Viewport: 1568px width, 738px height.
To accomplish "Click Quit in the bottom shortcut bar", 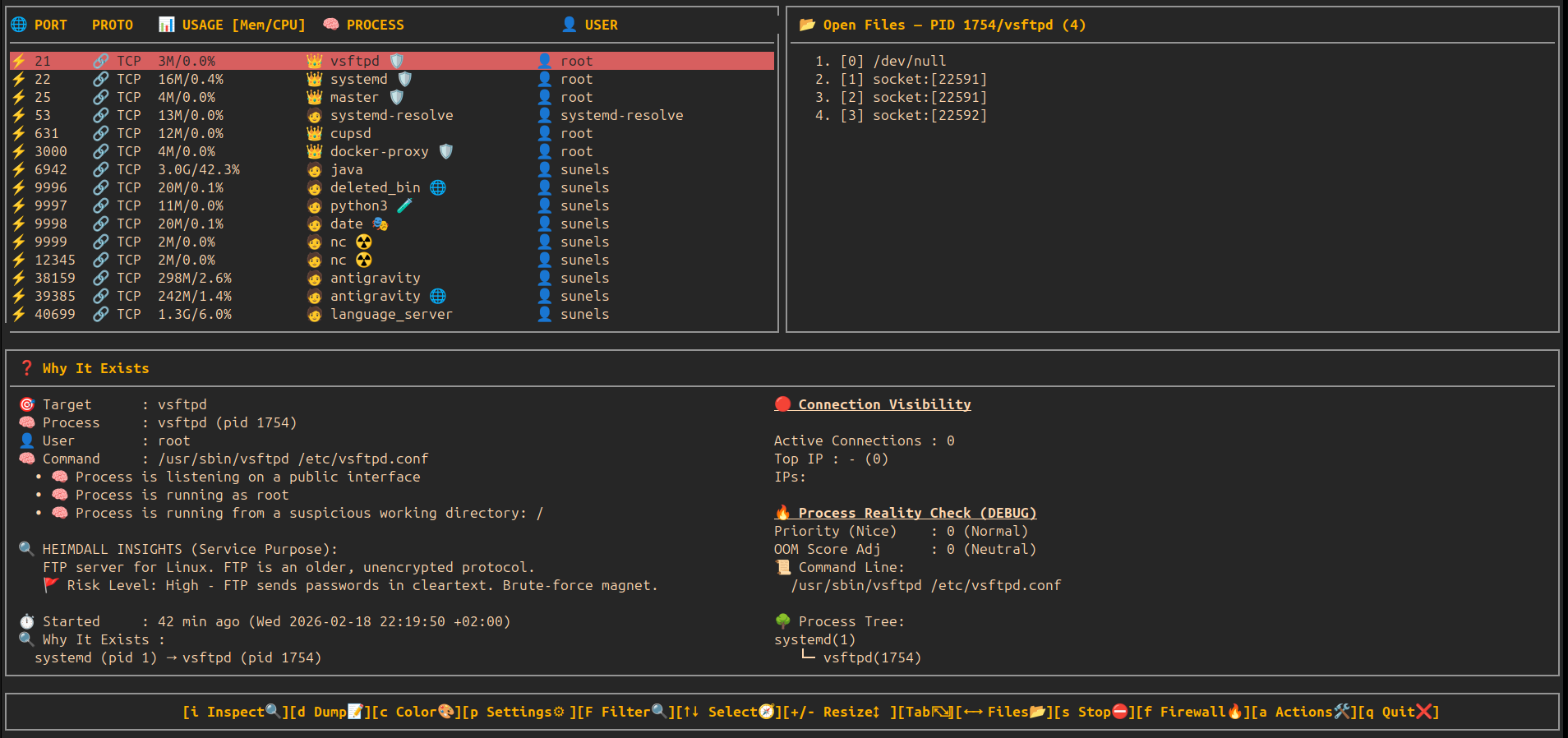I will [1398, 712].
